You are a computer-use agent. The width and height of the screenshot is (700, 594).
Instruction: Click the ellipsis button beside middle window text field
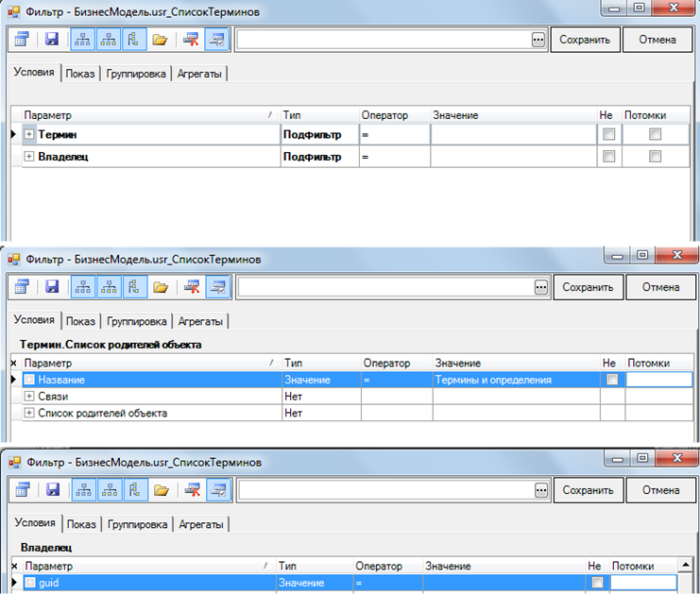[540, 288]
